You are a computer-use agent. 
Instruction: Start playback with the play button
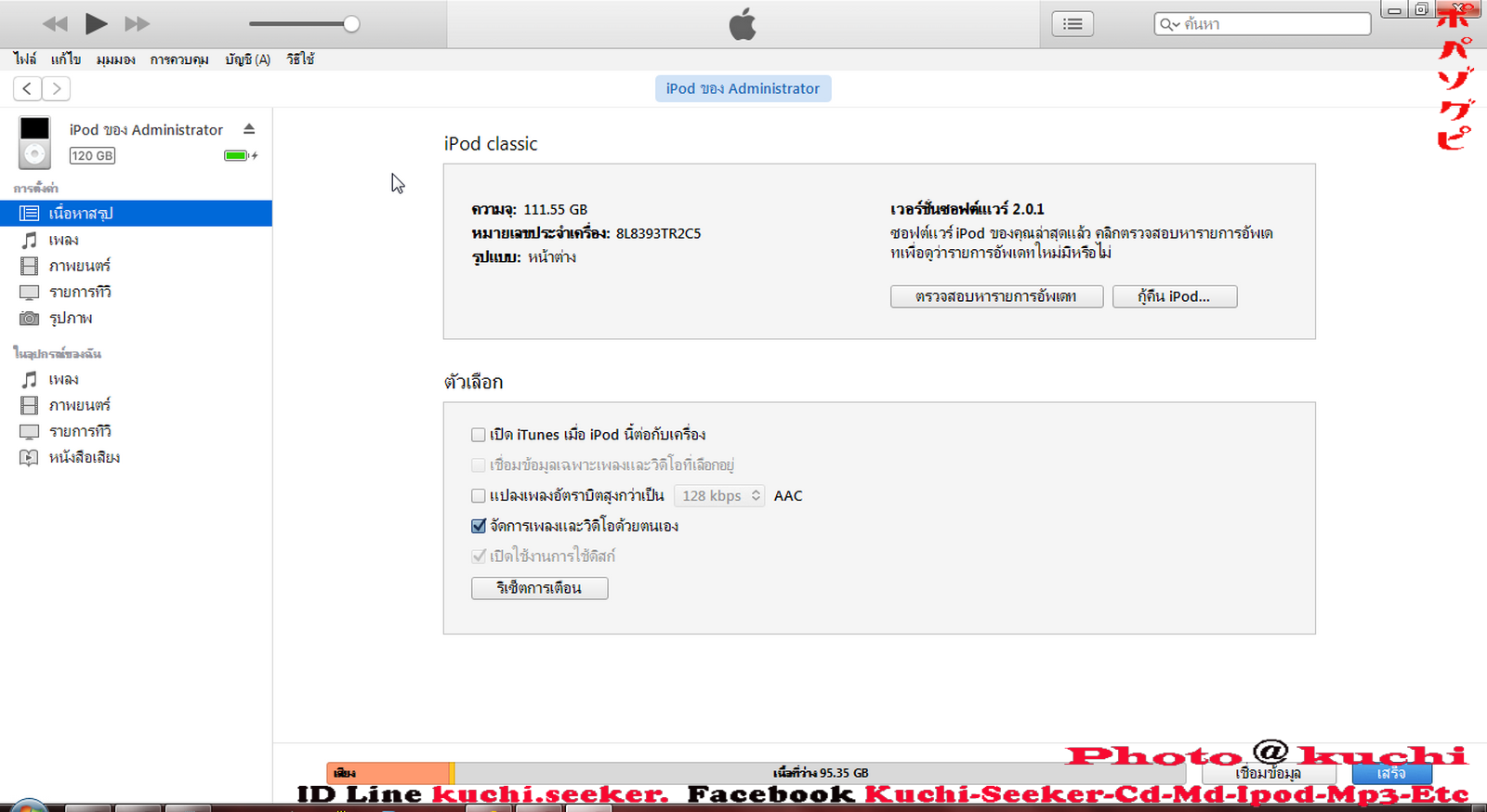point(96,23)
